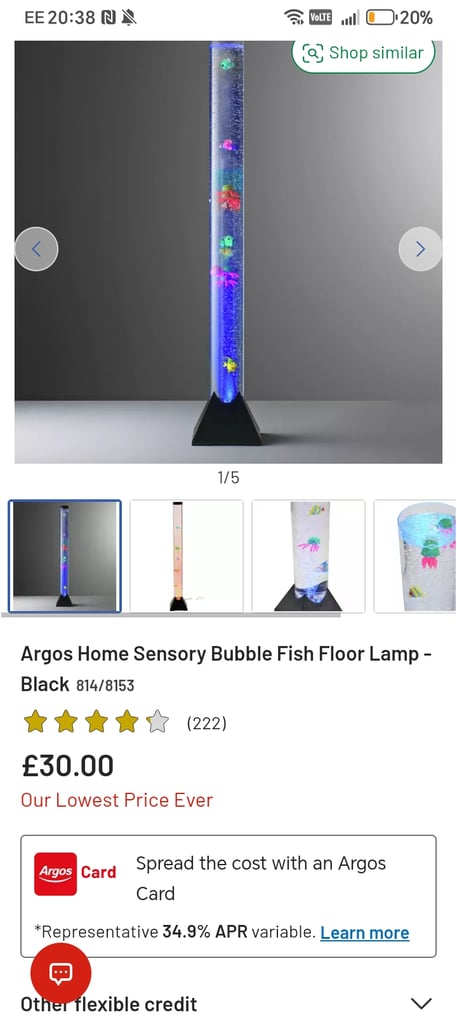
Task: Select the second orange lamp thumbnail
Action: pyautogui.click(x=187, y=556)
